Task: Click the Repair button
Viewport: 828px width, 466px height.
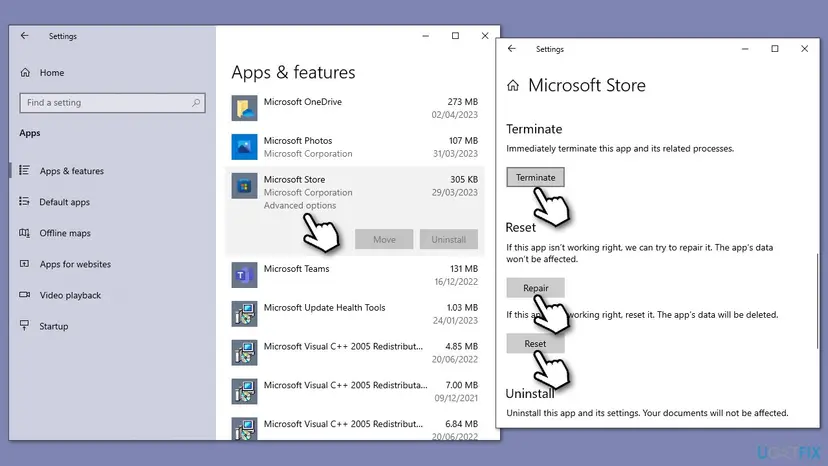Action: [x=535, y=288]
